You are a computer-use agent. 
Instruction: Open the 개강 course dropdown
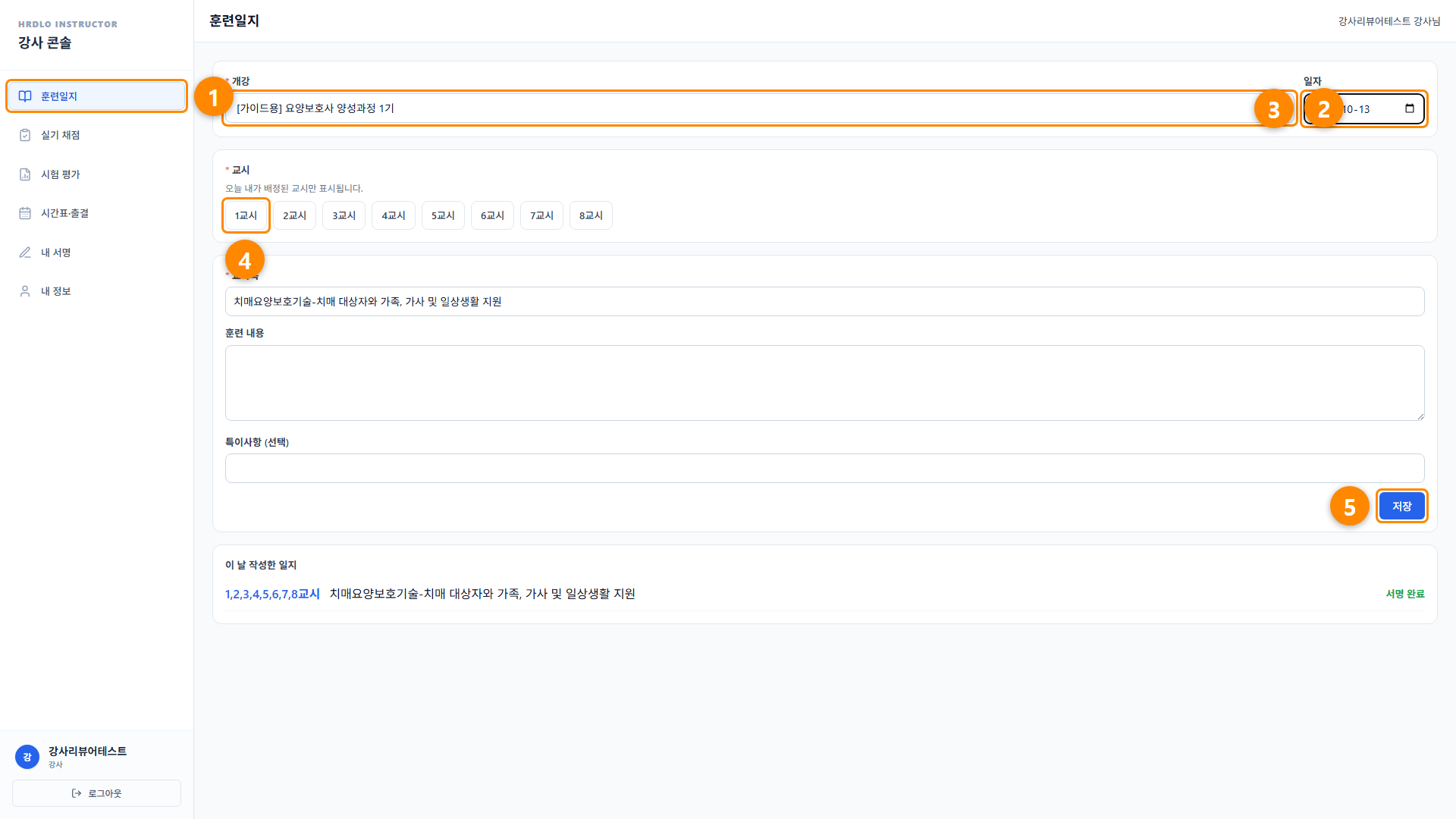coord(760,108)
